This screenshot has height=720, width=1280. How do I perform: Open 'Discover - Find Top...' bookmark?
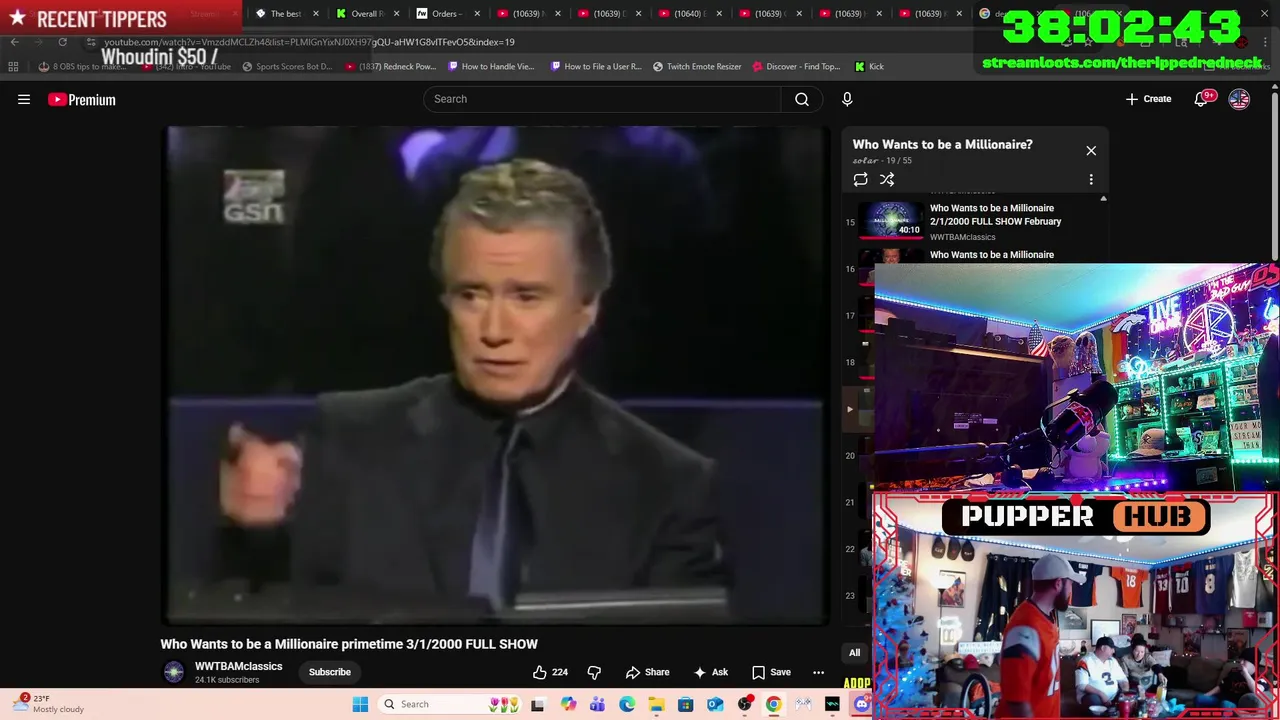[796, 66]
